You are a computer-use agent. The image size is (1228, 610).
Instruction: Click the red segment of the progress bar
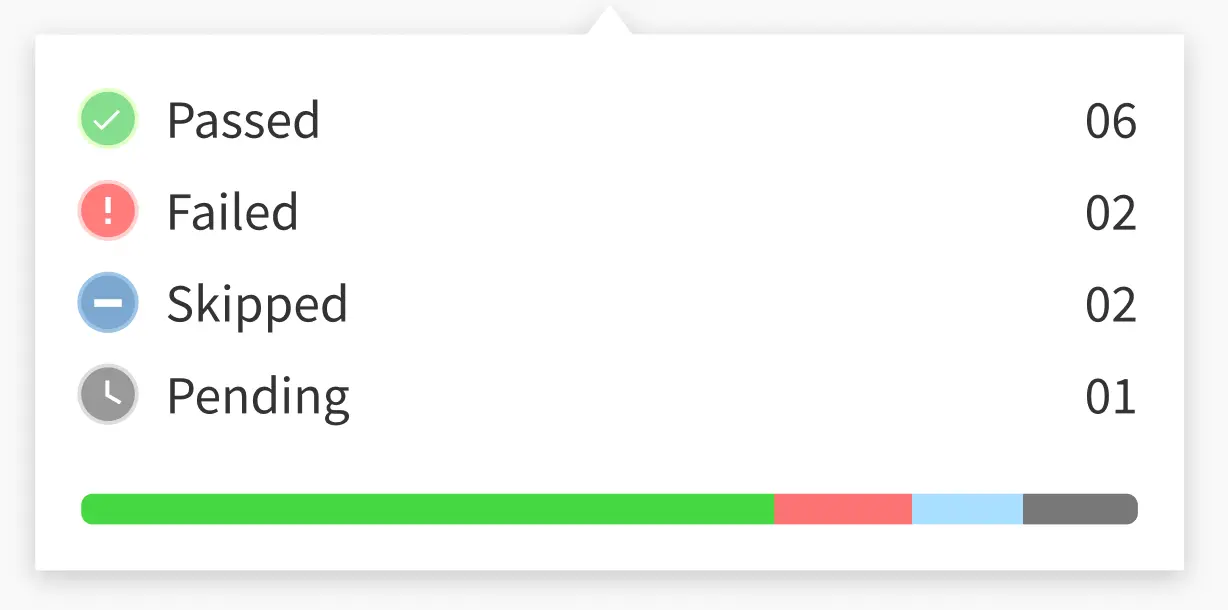[842, 509]
